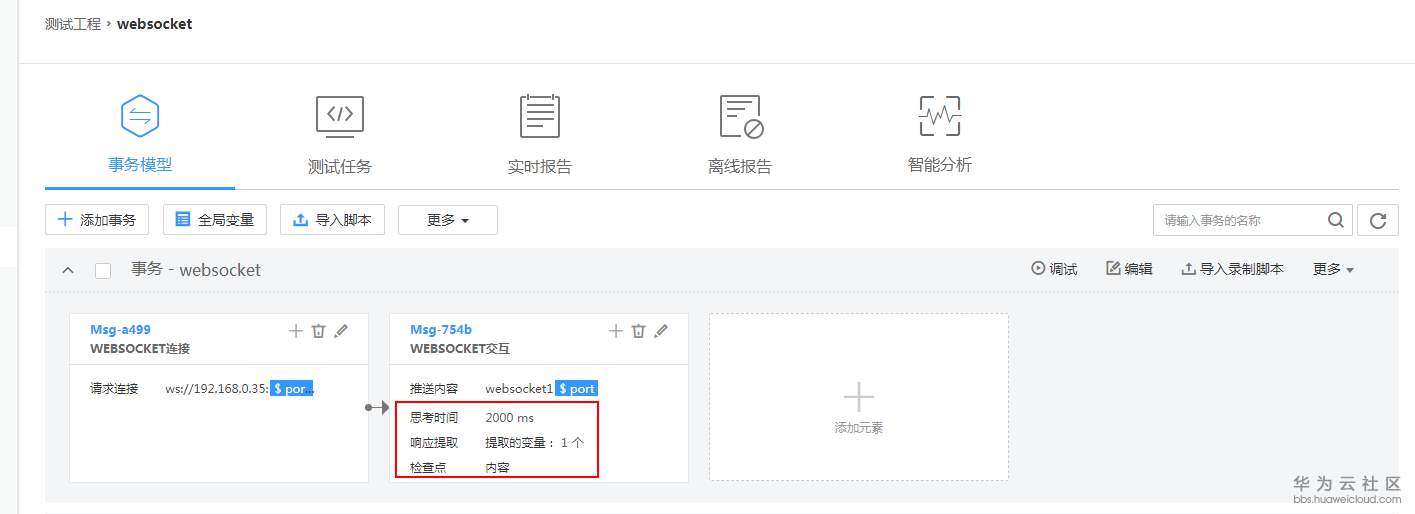Image resolution: width=1415 pixels, height=514 pixels.
Task: Click the WEBSOCKET交互 label
Action: 460,349
